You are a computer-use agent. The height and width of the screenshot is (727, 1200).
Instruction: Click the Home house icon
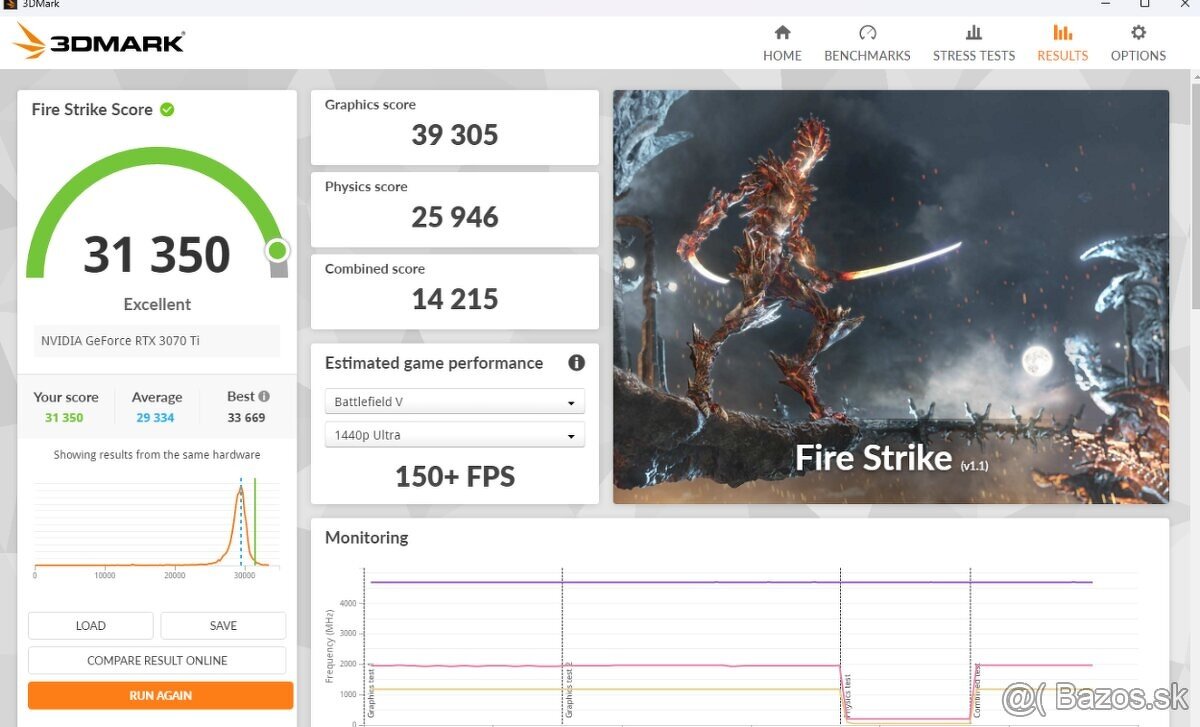pyautogui.click(x=782, y=33)
